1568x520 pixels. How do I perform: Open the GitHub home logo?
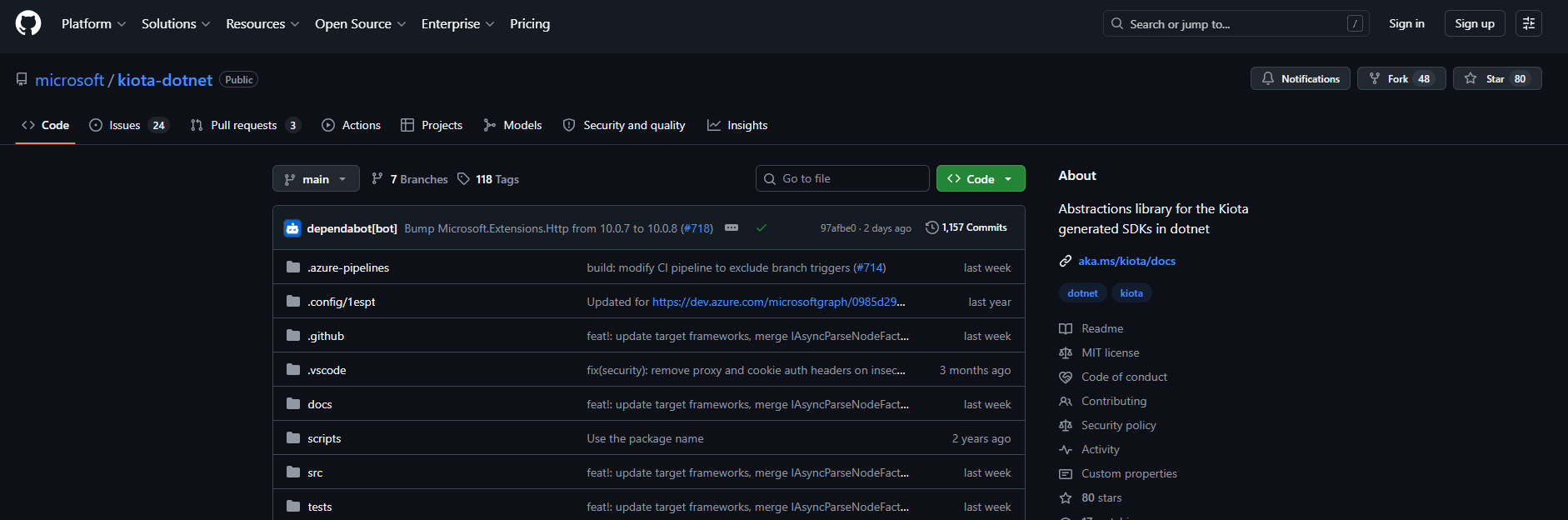click(28, 23)
